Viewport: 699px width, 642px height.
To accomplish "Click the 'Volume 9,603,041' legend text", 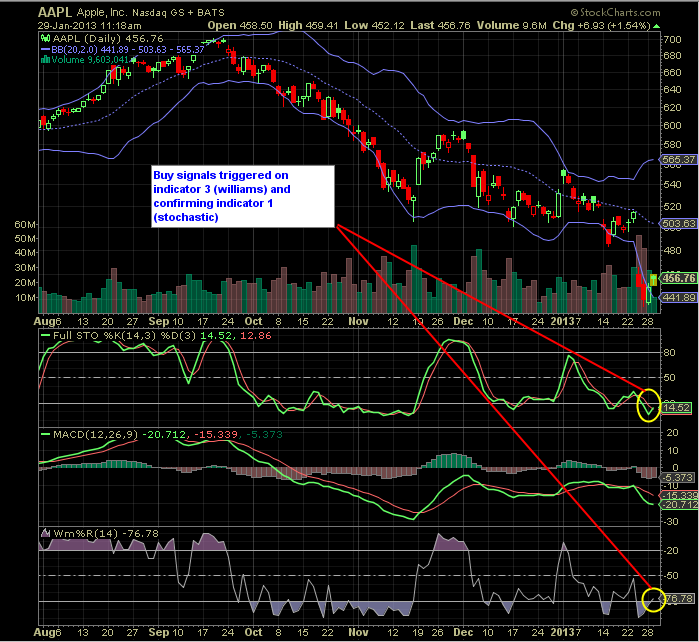I will (90, 59).
